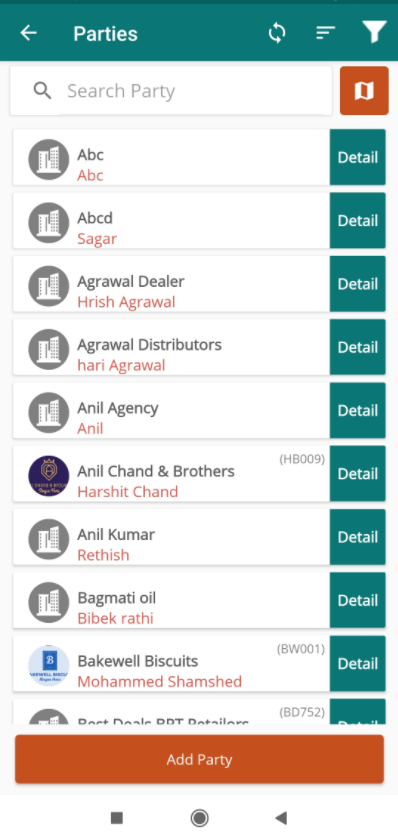Open the filter funnel icon
Viewport: 398px width, 837px height.
click(375, 33)
